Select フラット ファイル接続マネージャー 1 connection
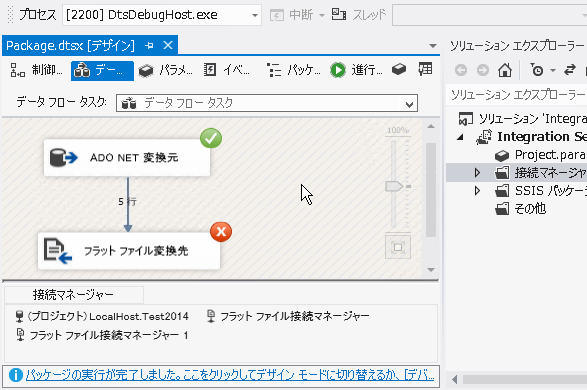The image size is (587, 390). (x=102, y=335)
